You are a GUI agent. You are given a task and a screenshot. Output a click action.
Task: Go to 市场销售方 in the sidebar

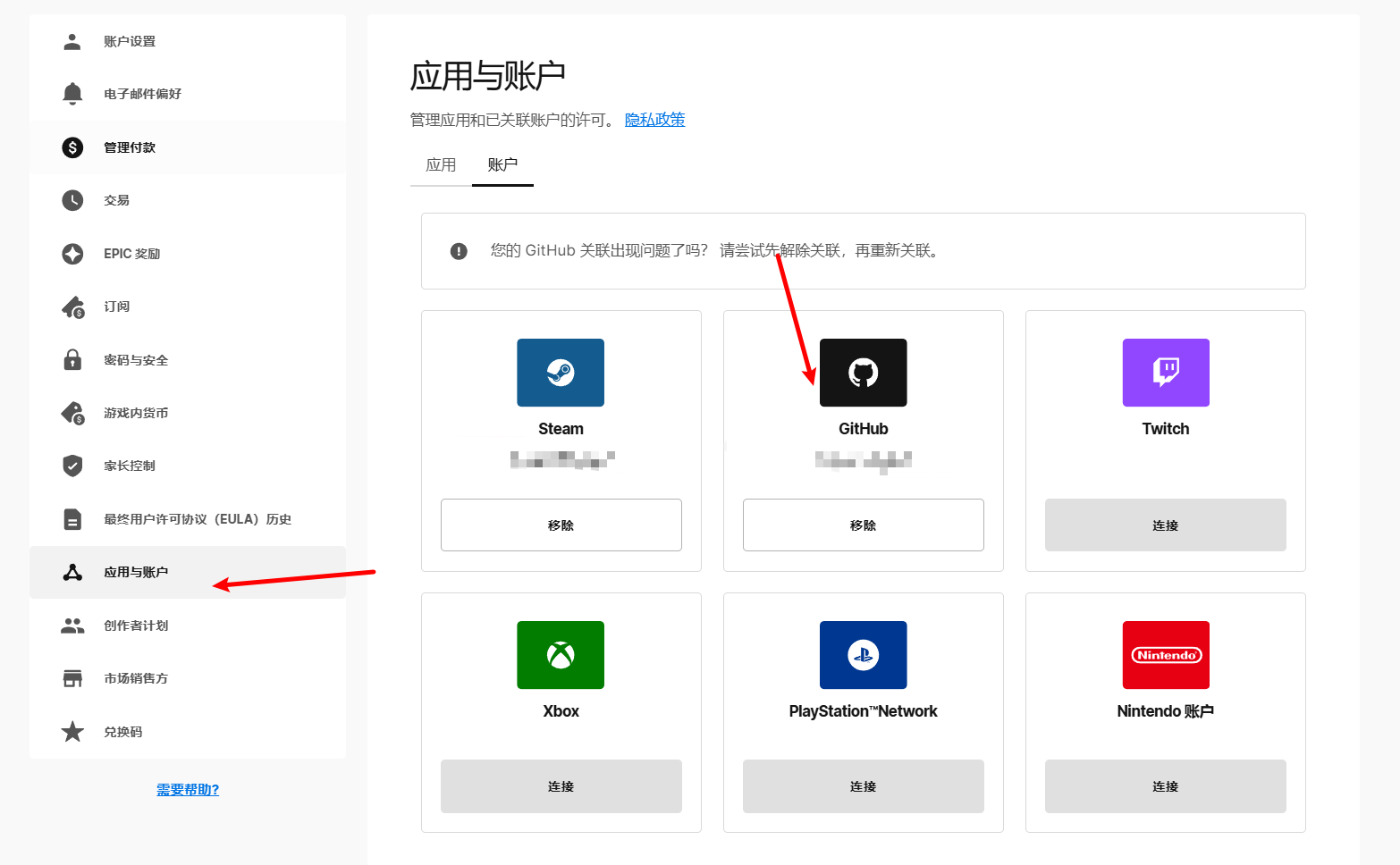(188, 678)
